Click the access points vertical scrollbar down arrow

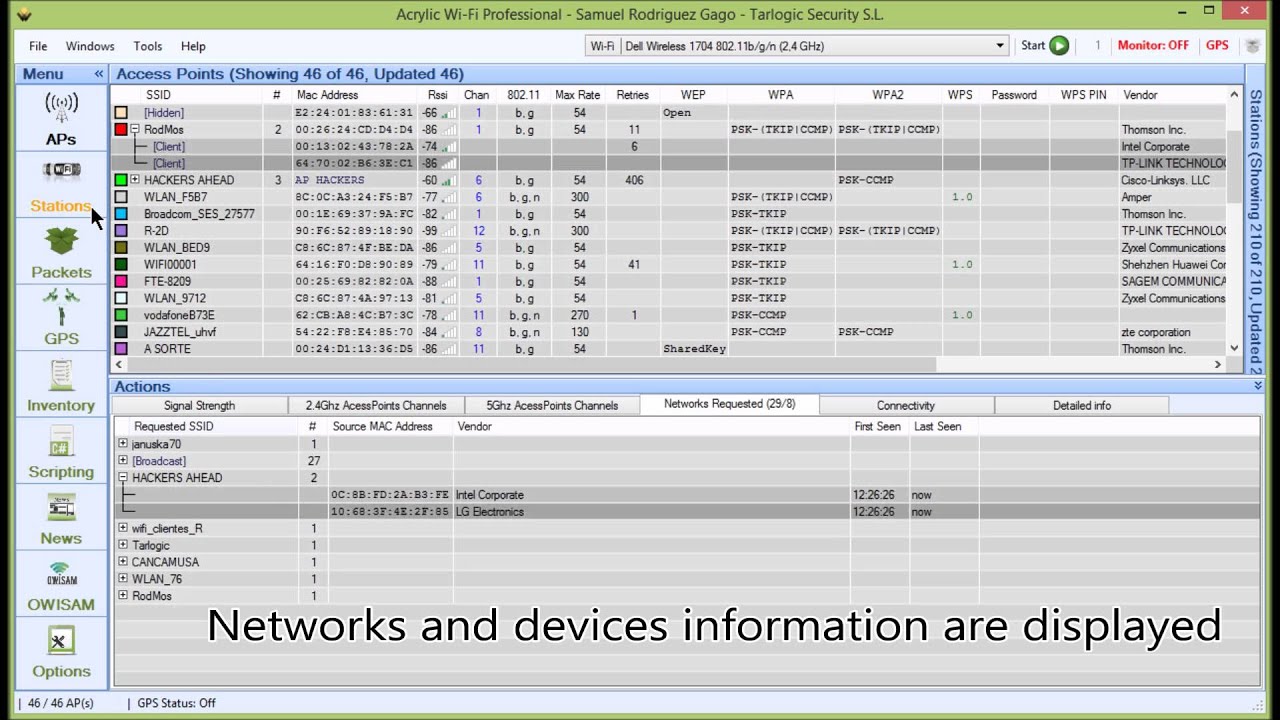1234,349
